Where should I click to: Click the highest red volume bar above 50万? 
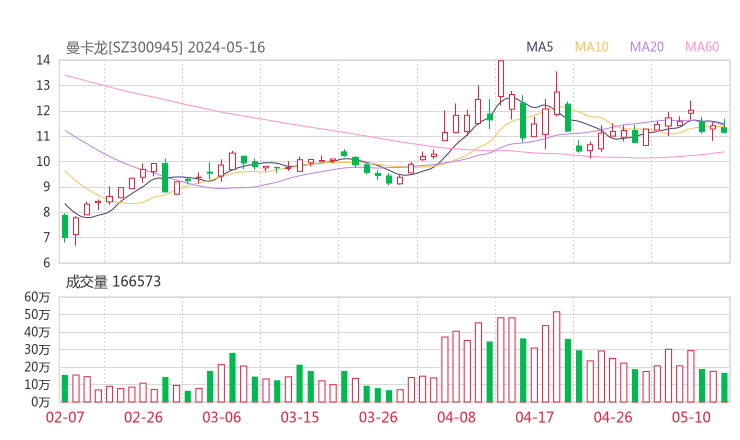557,357
